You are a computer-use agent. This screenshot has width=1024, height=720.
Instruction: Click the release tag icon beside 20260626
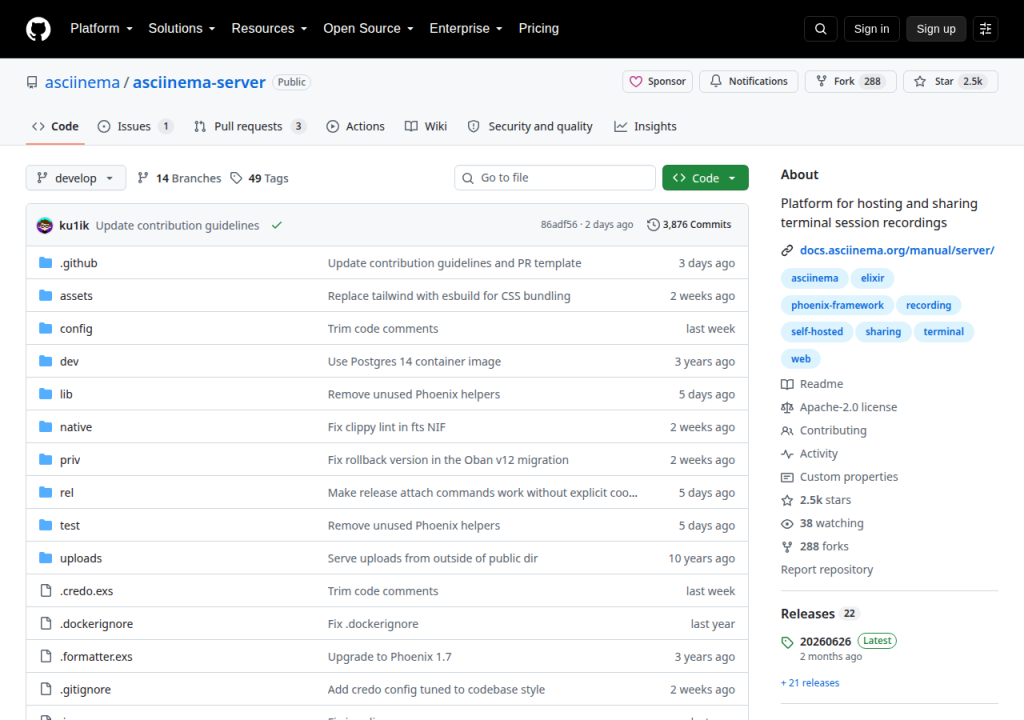pos(787,642)
